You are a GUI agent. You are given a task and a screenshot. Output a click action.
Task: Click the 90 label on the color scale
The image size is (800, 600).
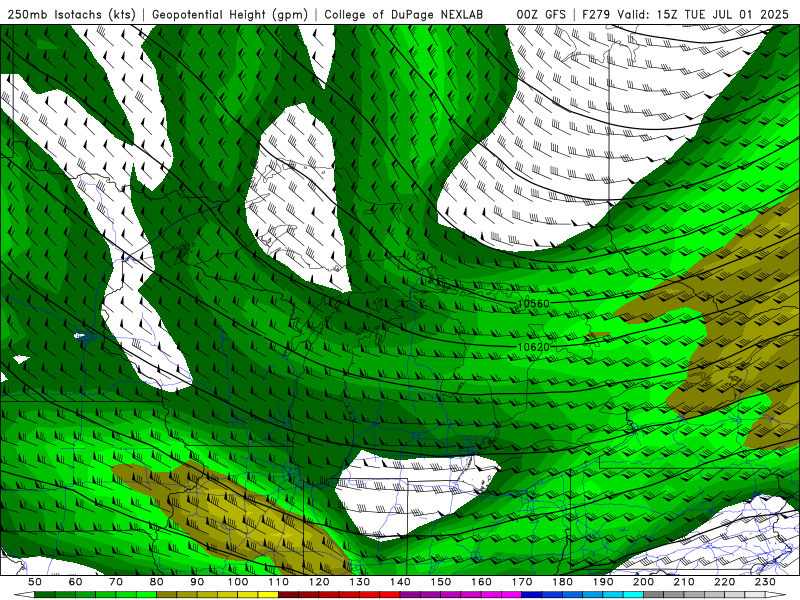coord(197,582)
